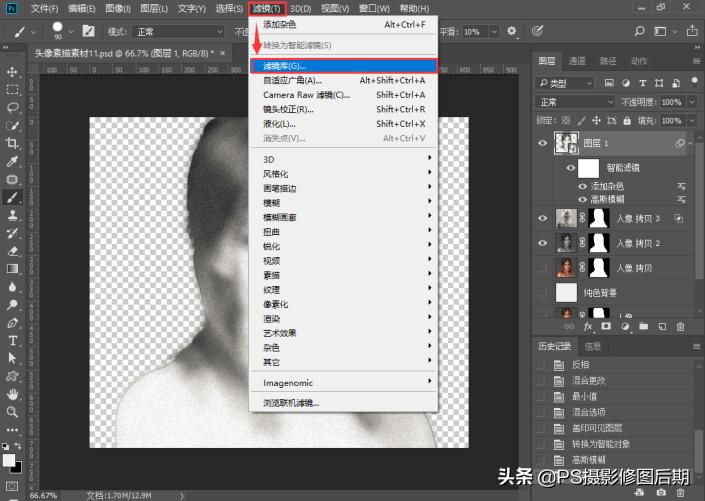Select the Dodge tool

12,304
